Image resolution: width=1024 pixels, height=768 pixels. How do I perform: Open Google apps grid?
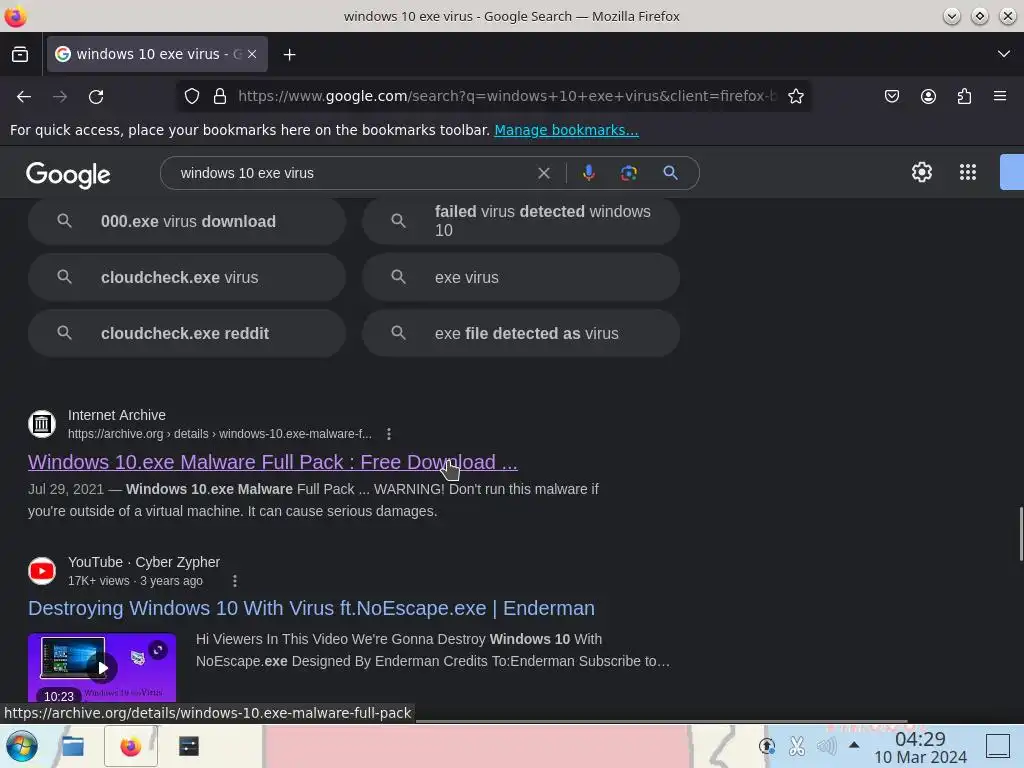(x=968, y=172)
